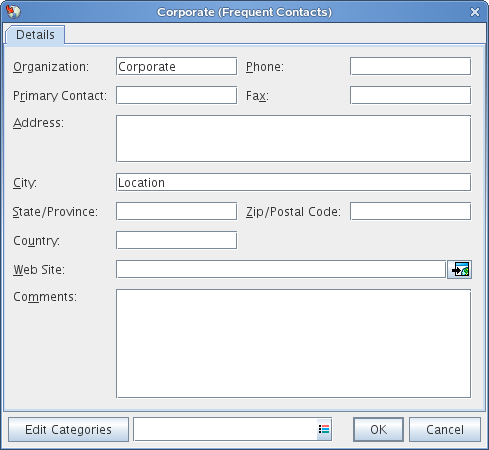
Task: Select the Primary Contact field
Action: pyautogui.click(x=177, y=95)
